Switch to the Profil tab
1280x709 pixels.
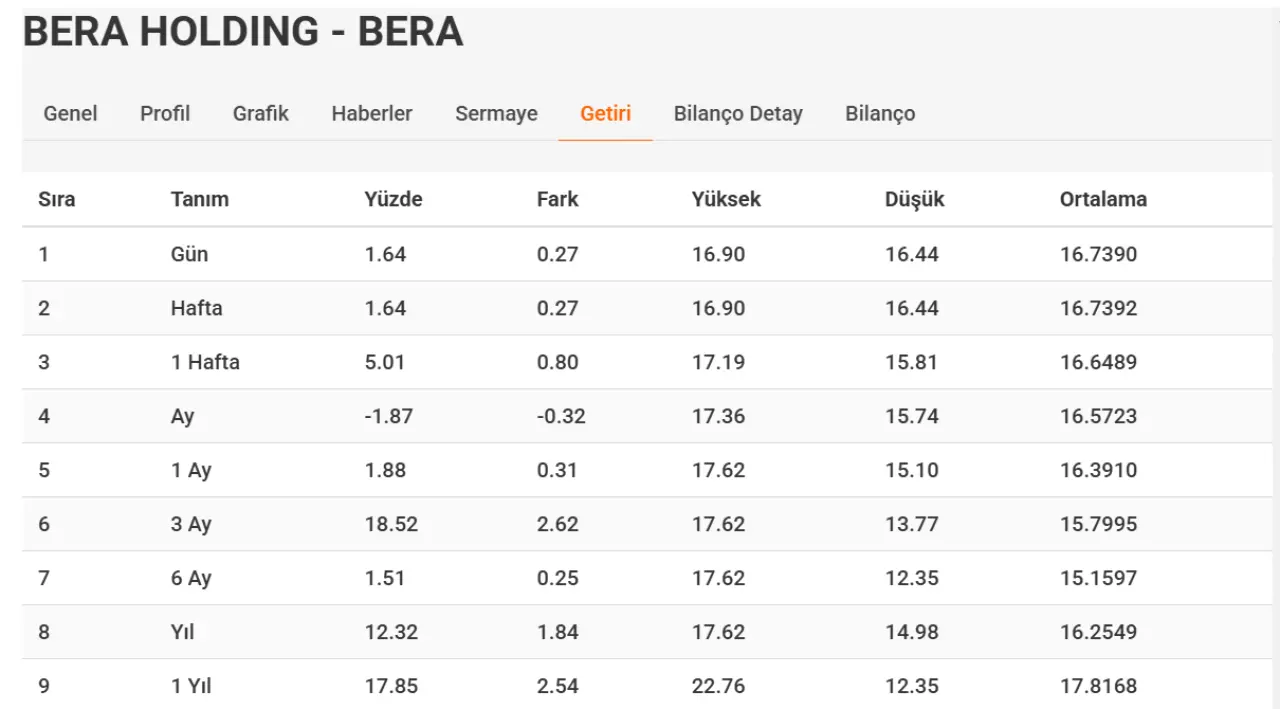point(165,114)
